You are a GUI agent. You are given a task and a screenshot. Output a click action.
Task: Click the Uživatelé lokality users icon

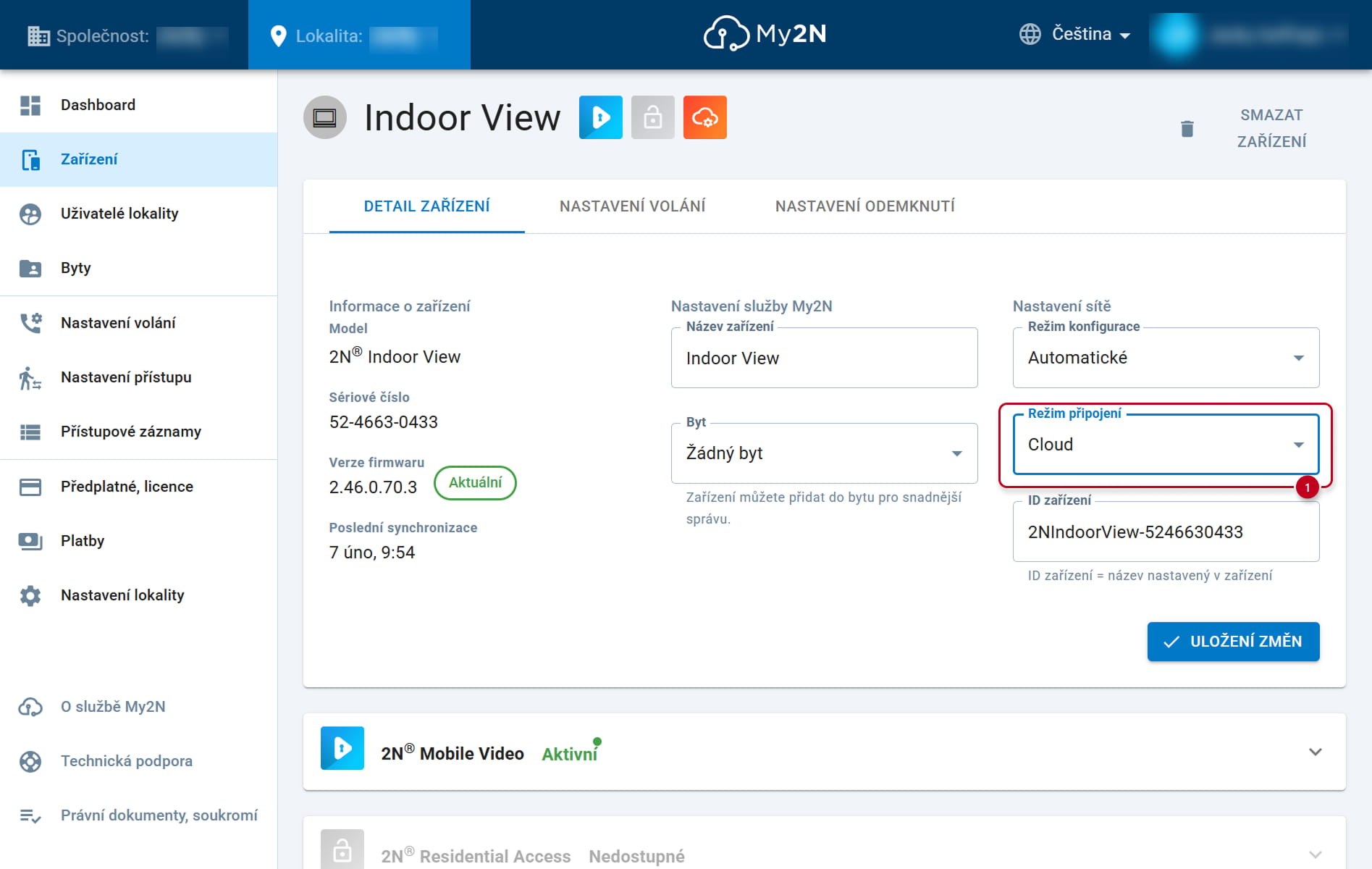click(x=30, y=214)
